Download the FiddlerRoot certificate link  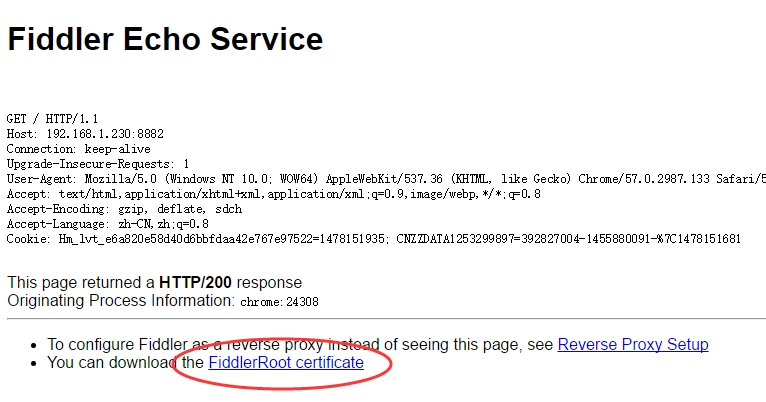(x=285, y=363)
